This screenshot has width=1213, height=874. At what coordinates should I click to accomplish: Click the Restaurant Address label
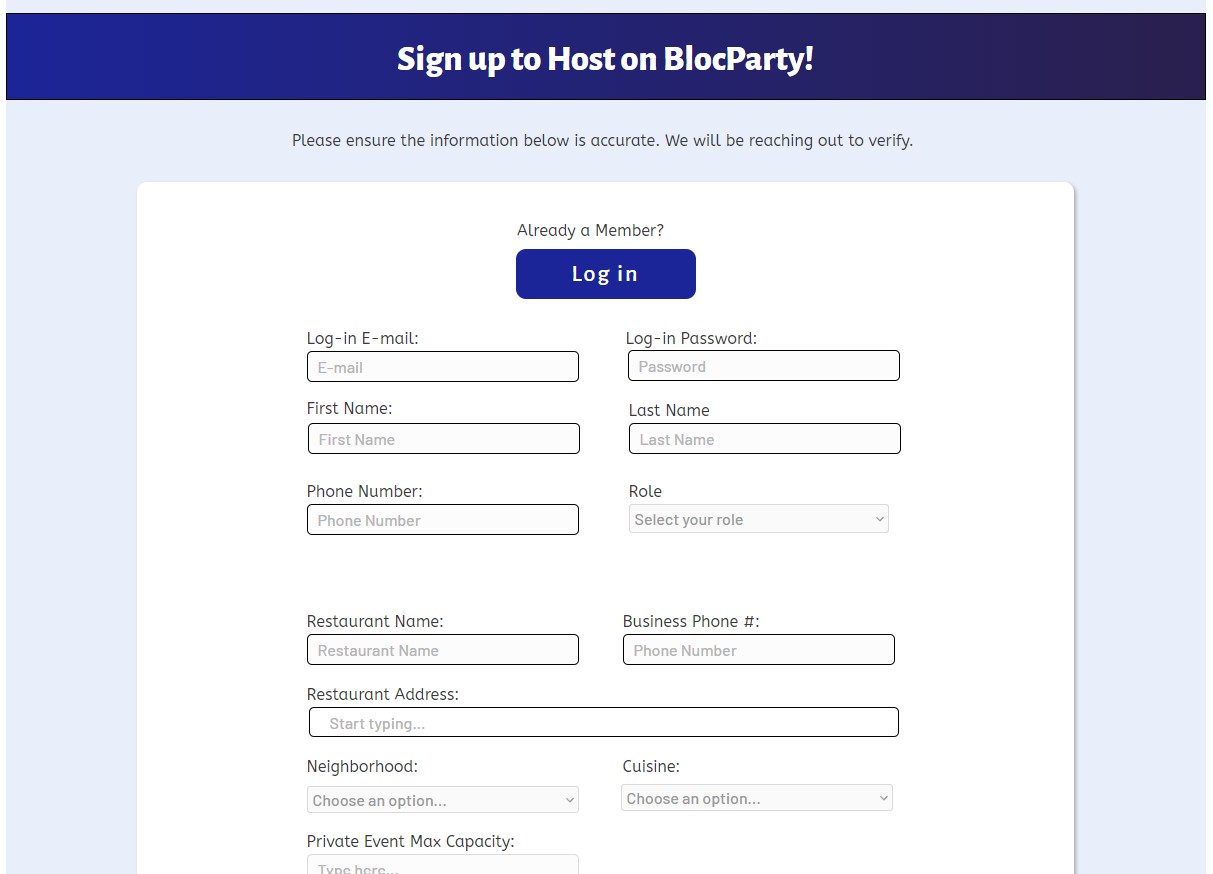coord(383,694)
